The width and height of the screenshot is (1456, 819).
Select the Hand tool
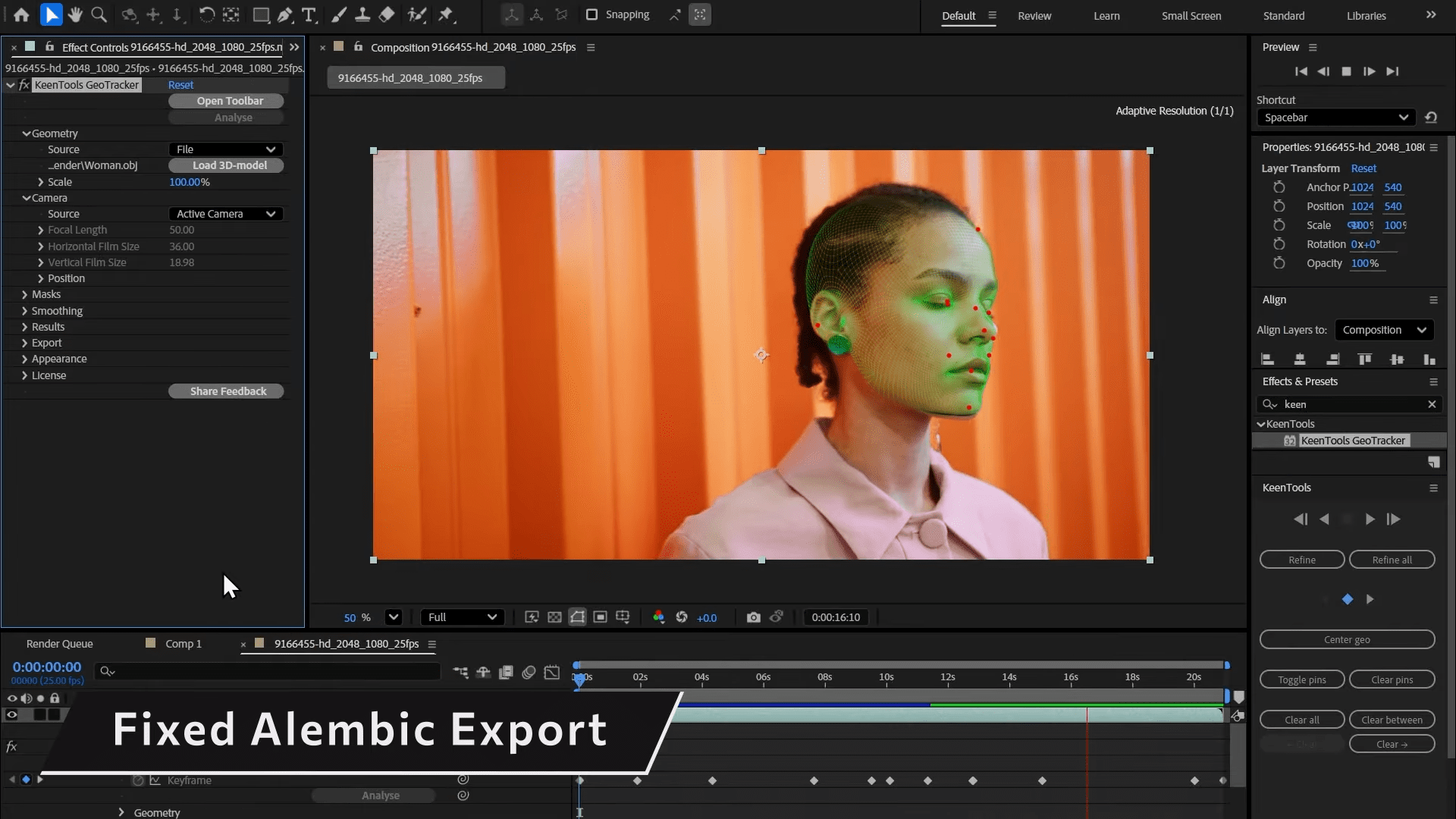tap(75, 15)
